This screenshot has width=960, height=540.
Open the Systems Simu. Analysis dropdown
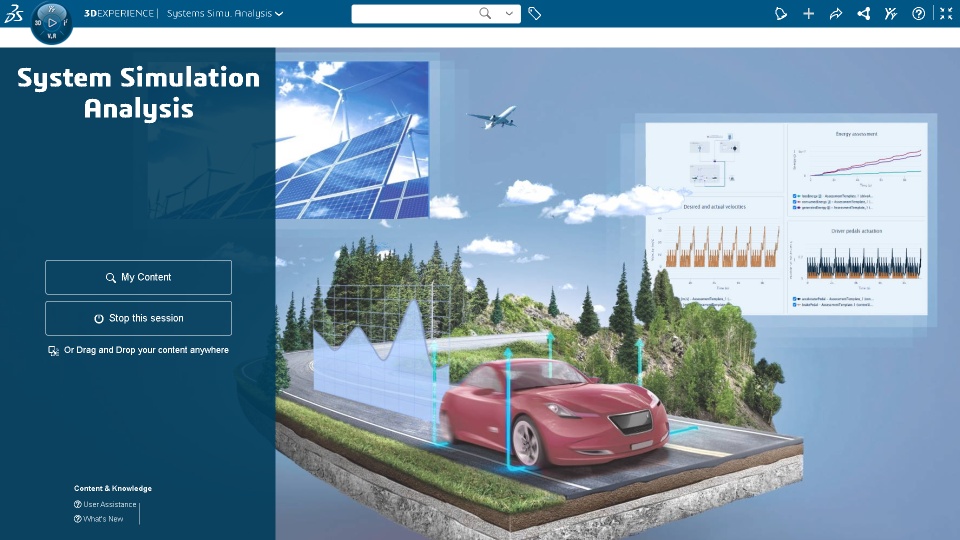[225, 13]
